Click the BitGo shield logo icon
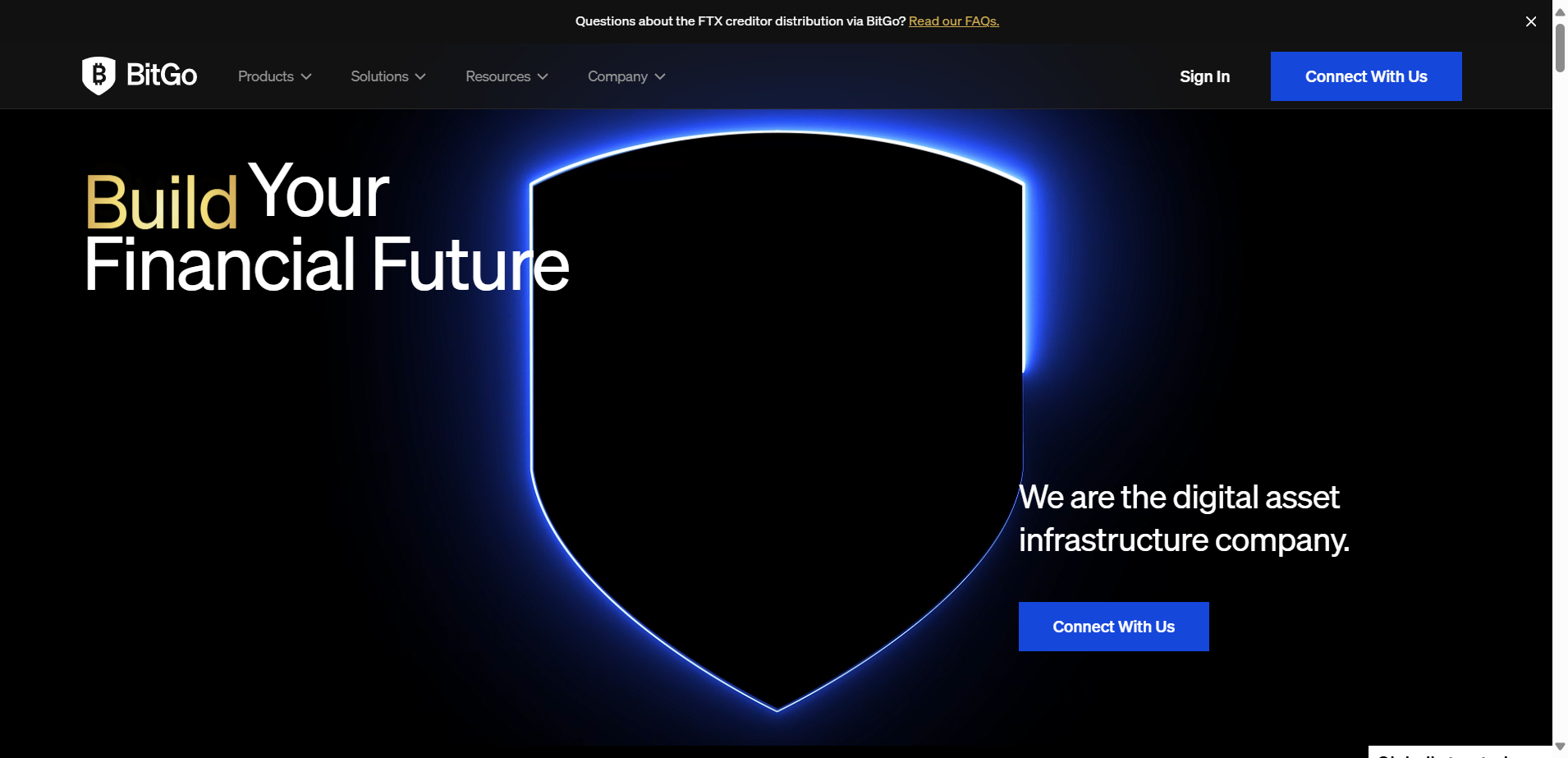Screen dimensions: 1568x758 click(99, 76)
